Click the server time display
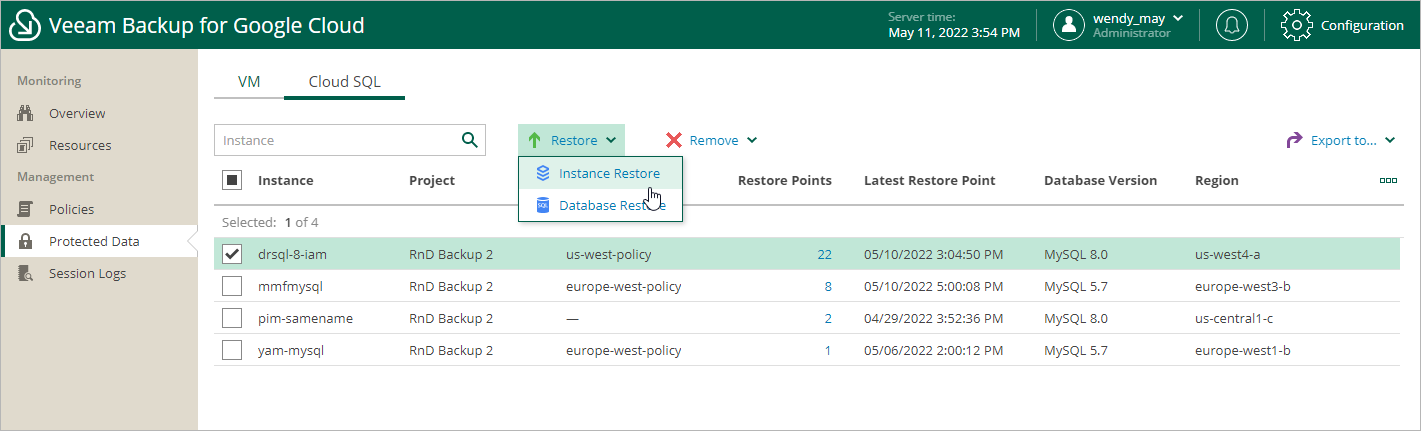Screen dimensions: 1421x431 click(954, 25)
